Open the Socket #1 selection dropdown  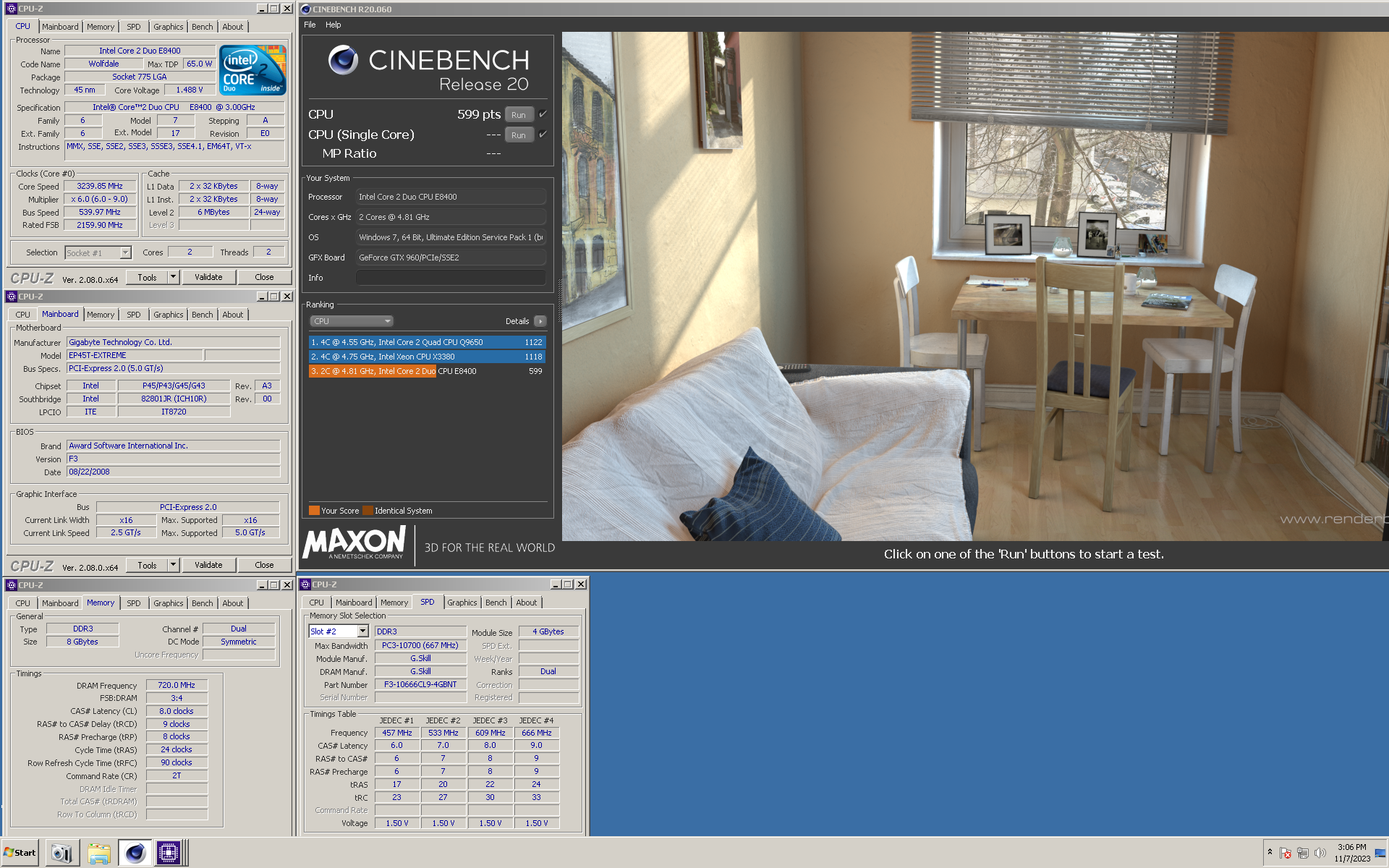[125, 252]
